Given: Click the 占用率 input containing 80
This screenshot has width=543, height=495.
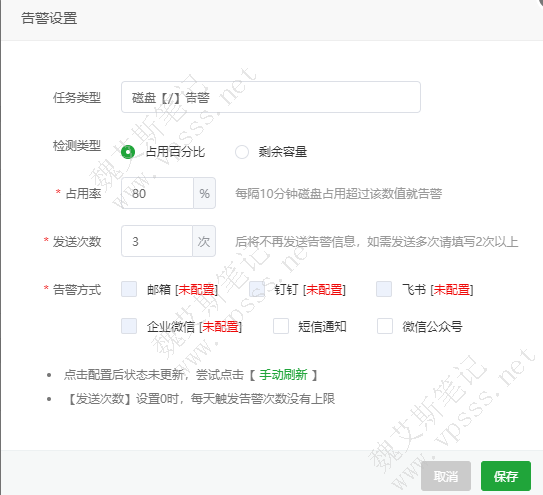Looking at the screenshot, I should (x=157, y=193).
